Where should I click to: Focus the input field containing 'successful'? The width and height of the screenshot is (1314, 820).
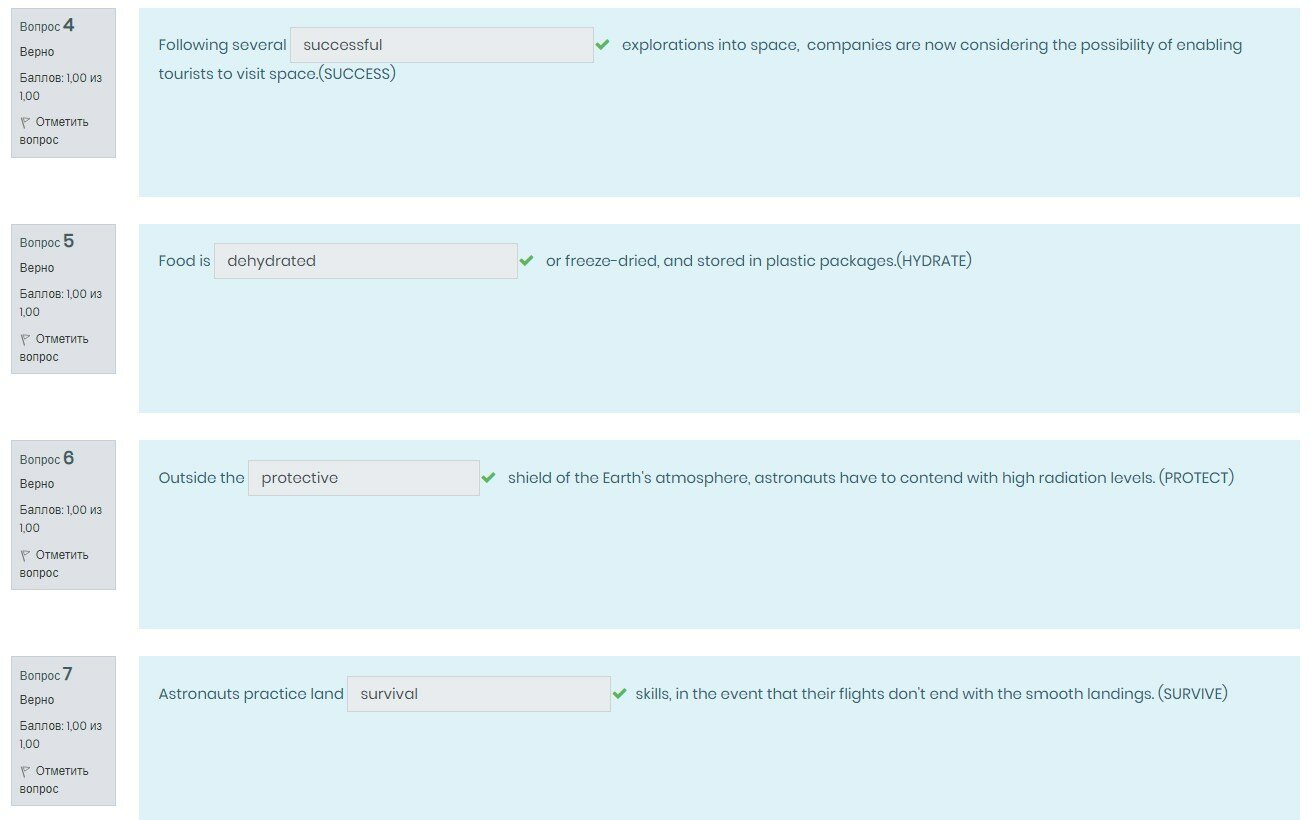pyautogui.click(x=441, y=45)
